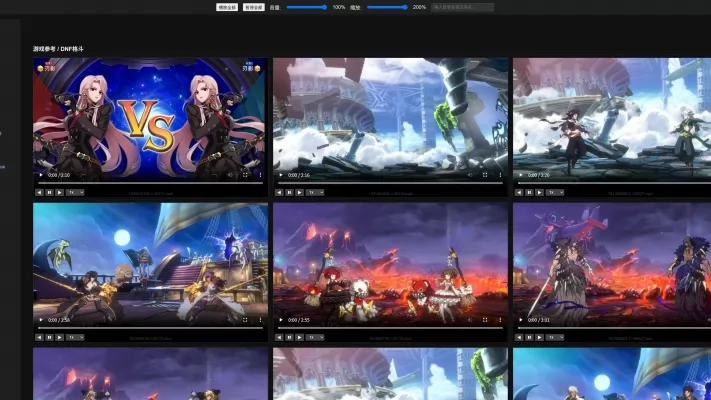Pause via button under the VS intro video
Image resolution: width=711 pixels, height=400 pixels.
[49, 192]
